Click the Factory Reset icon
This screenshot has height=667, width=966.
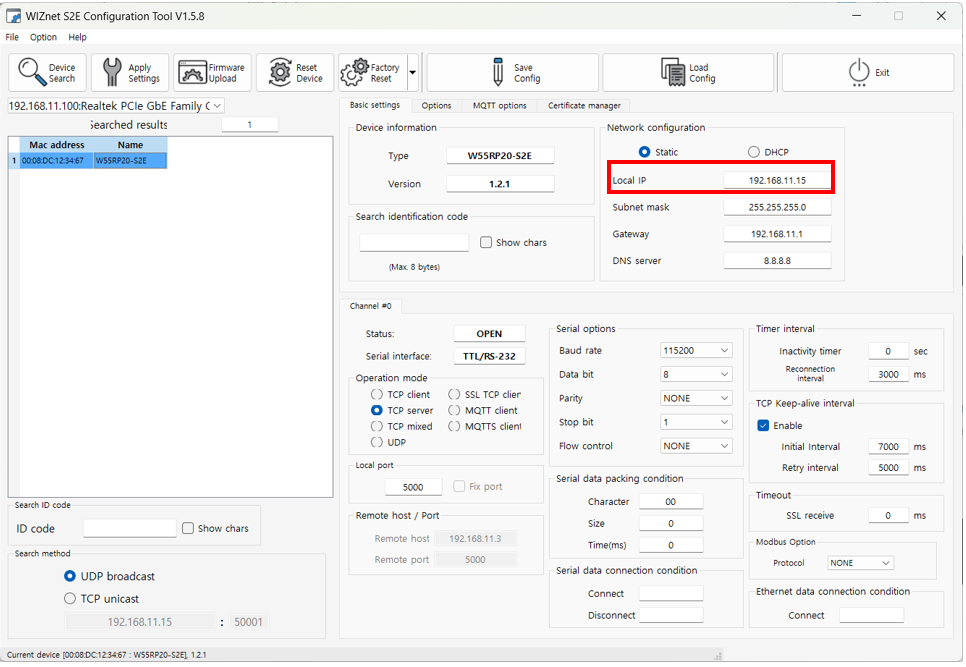click(355, 73)
